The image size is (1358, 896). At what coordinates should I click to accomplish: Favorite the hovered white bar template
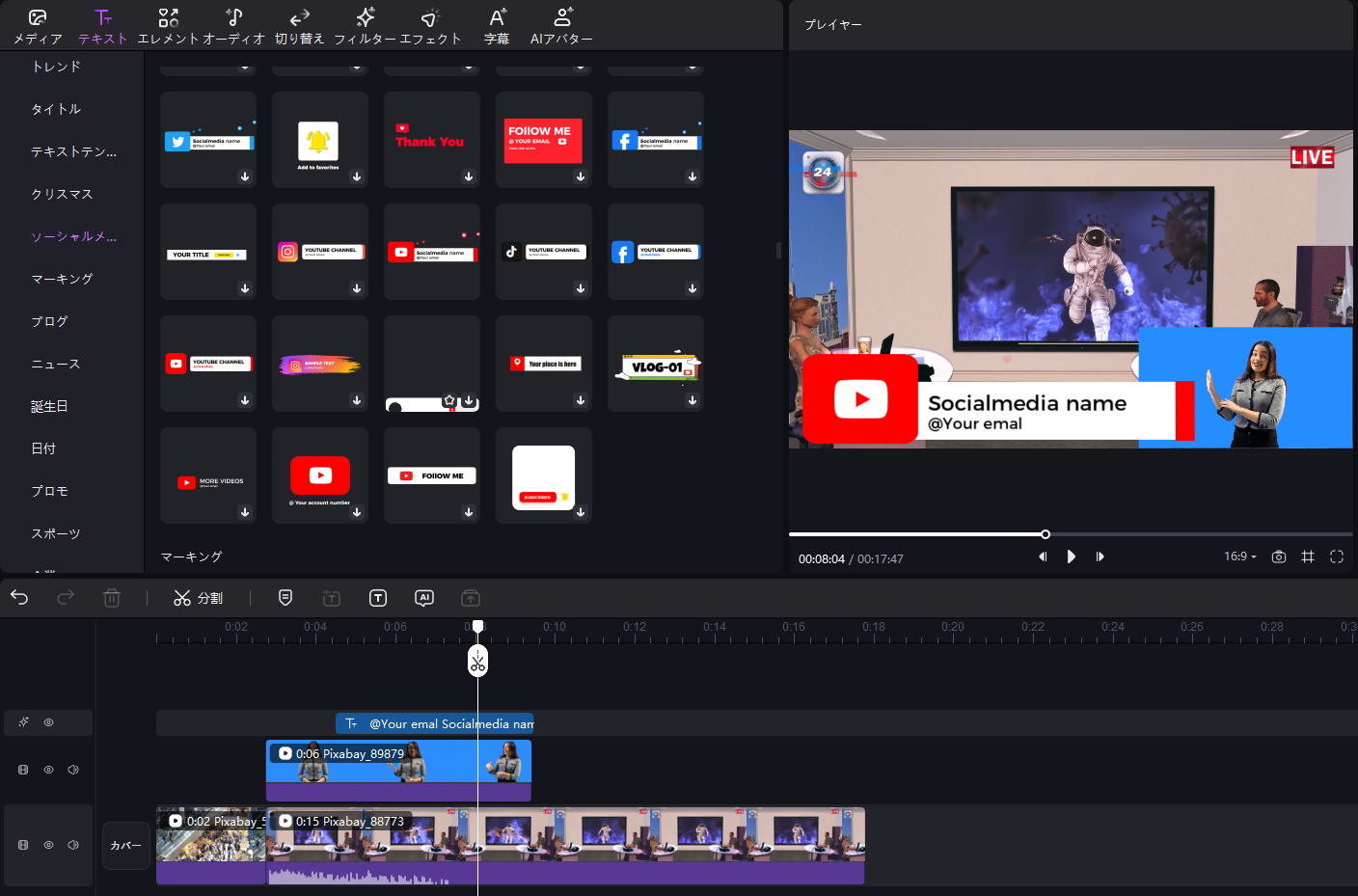tap(449, 400)
